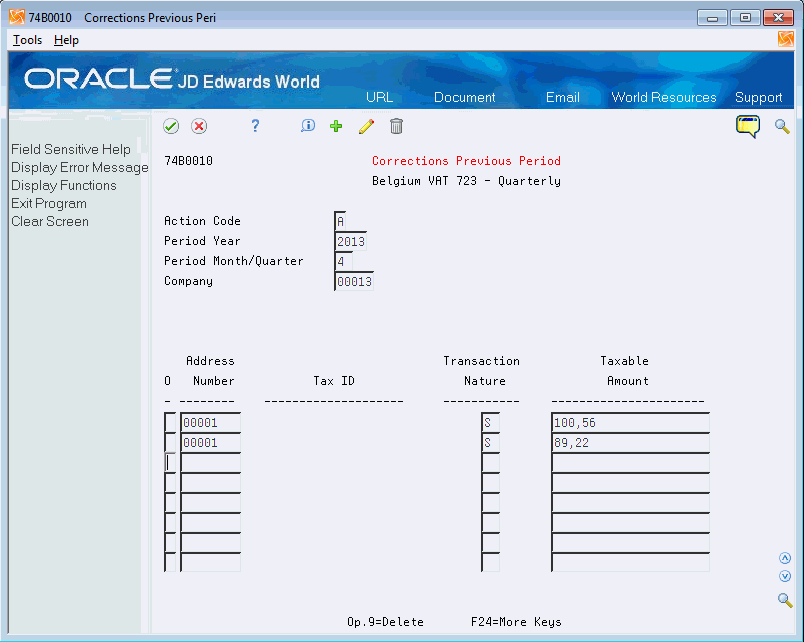
Task: Select Exit Program in sidebar
Action: coord(49,203)
